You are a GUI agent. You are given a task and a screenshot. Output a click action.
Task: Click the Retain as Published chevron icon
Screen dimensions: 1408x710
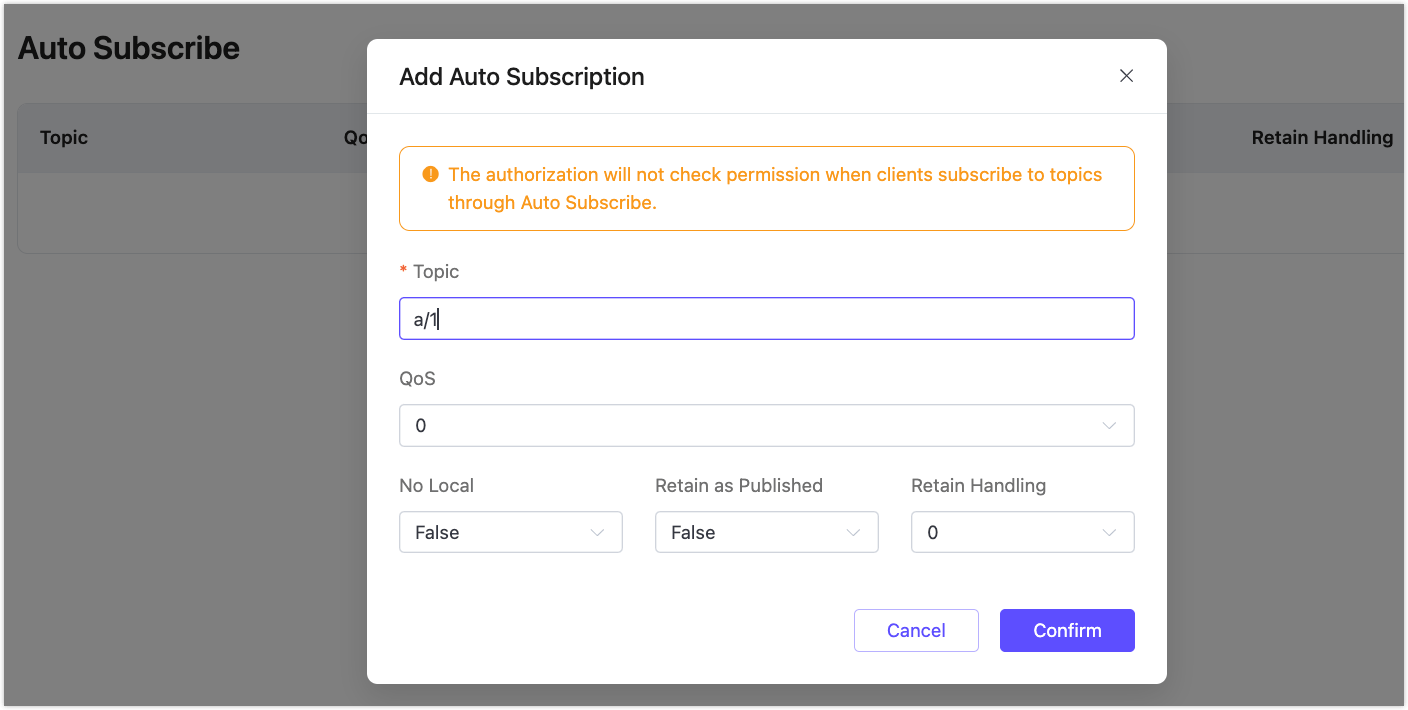tap(853, 532)
